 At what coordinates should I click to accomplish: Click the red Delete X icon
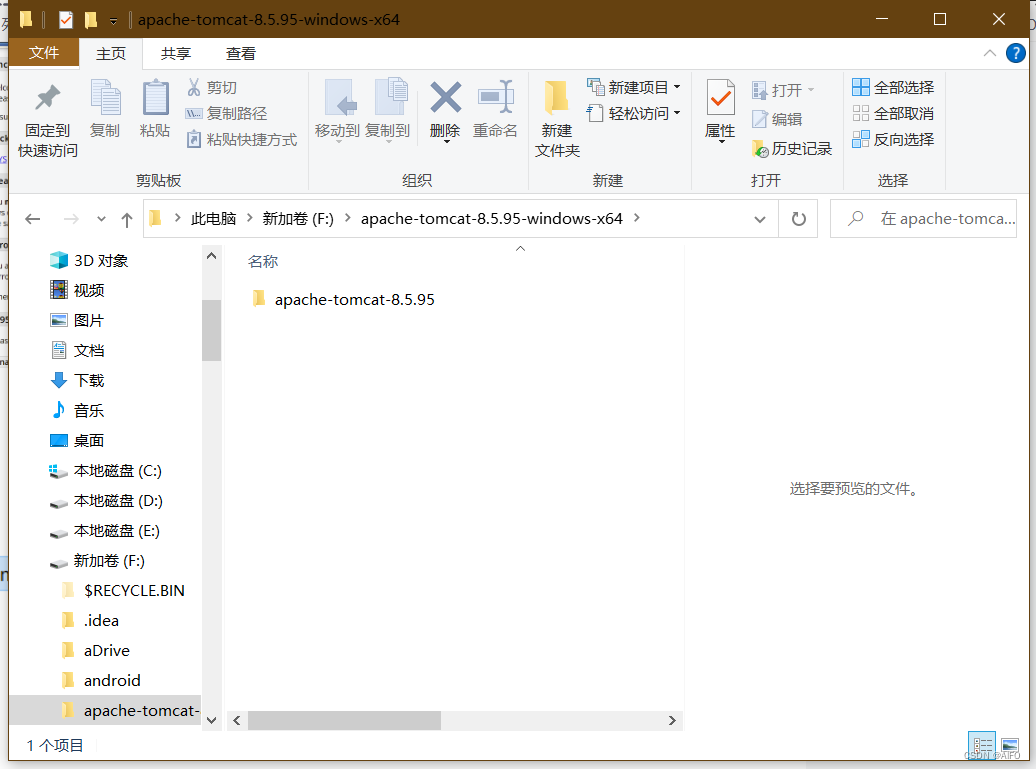[445, 110]
